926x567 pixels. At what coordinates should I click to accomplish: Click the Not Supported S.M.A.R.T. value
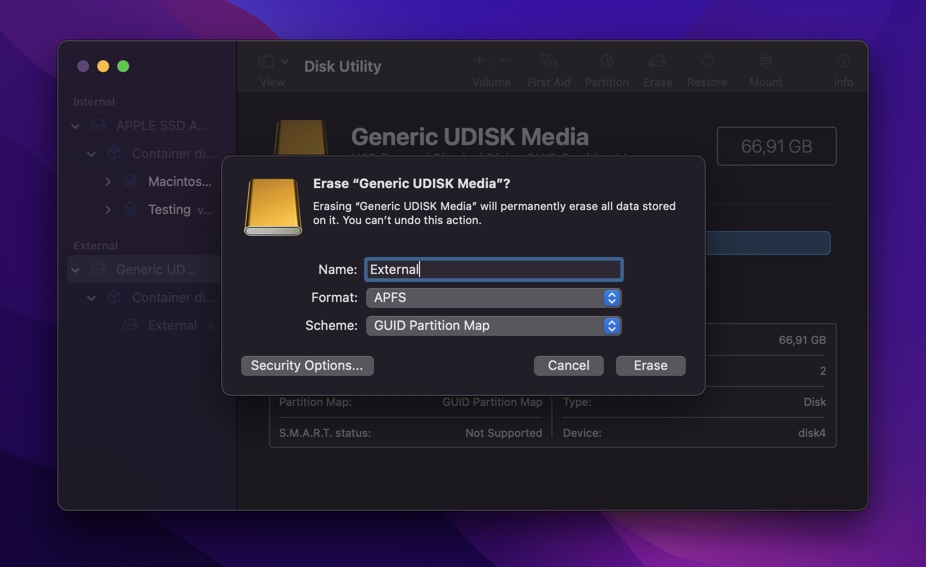point(504,433)
